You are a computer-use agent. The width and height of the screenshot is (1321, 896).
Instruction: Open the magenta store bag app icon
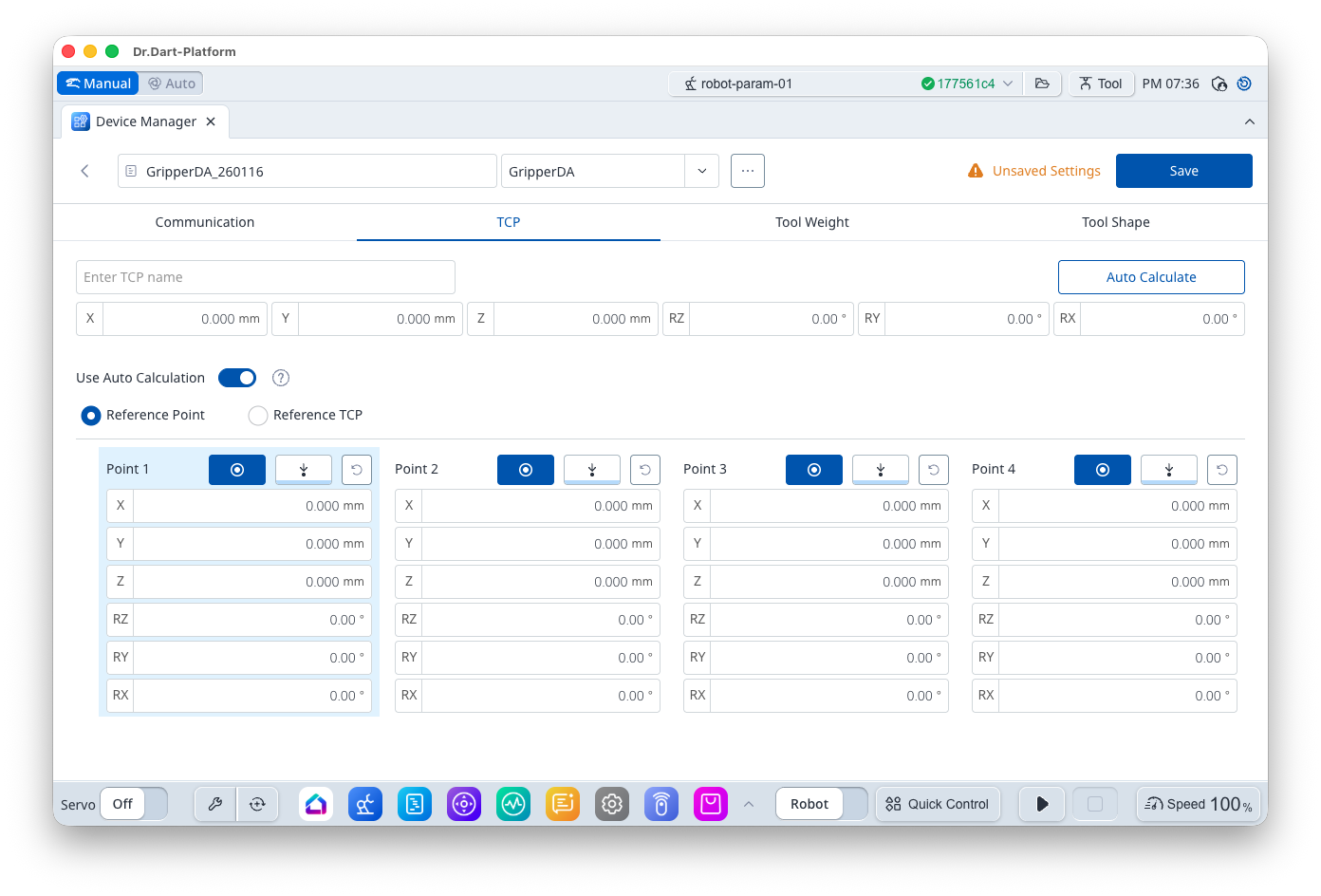[711, 804]
